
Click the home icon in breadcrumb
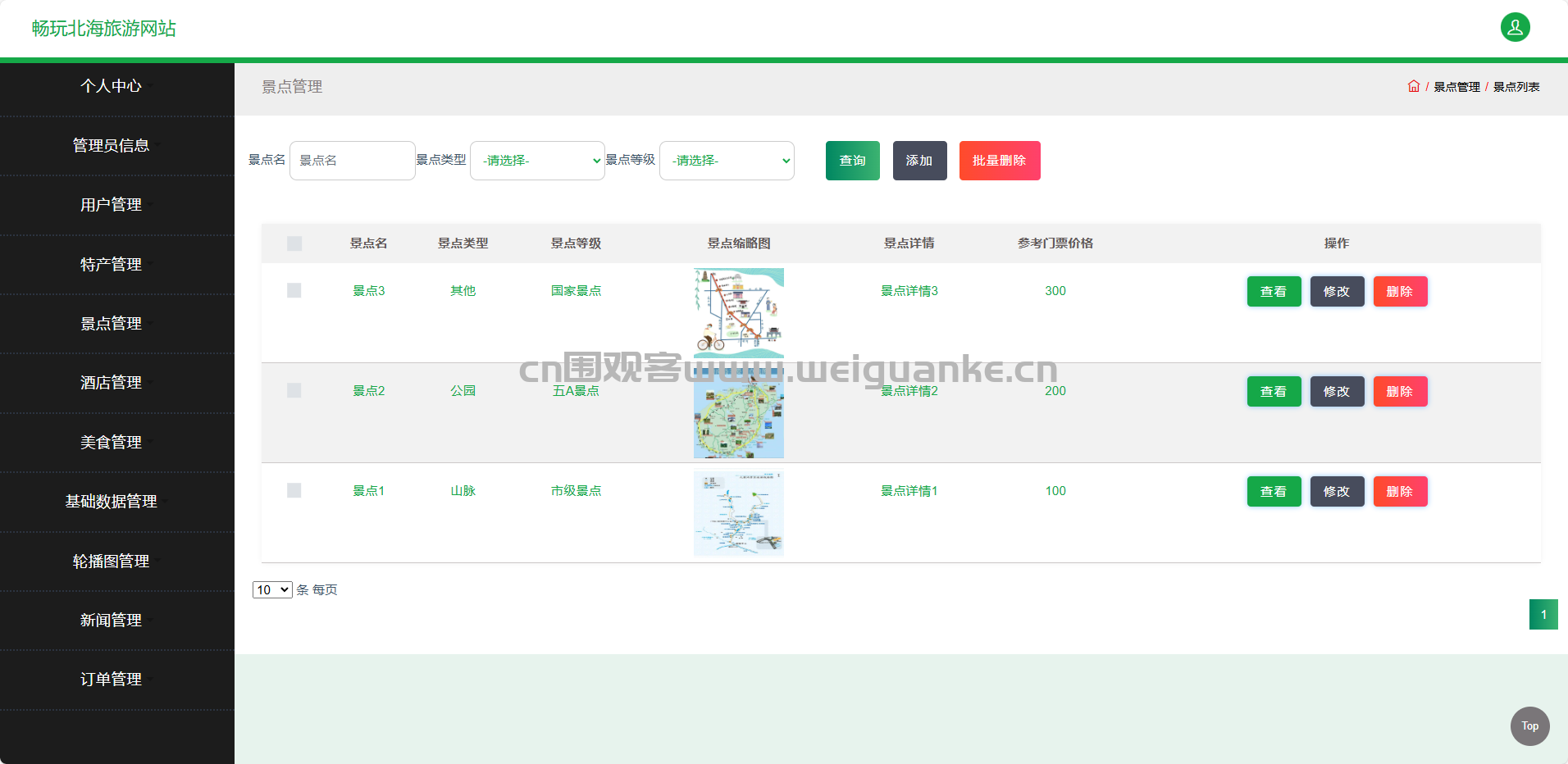coord(1413,86)
